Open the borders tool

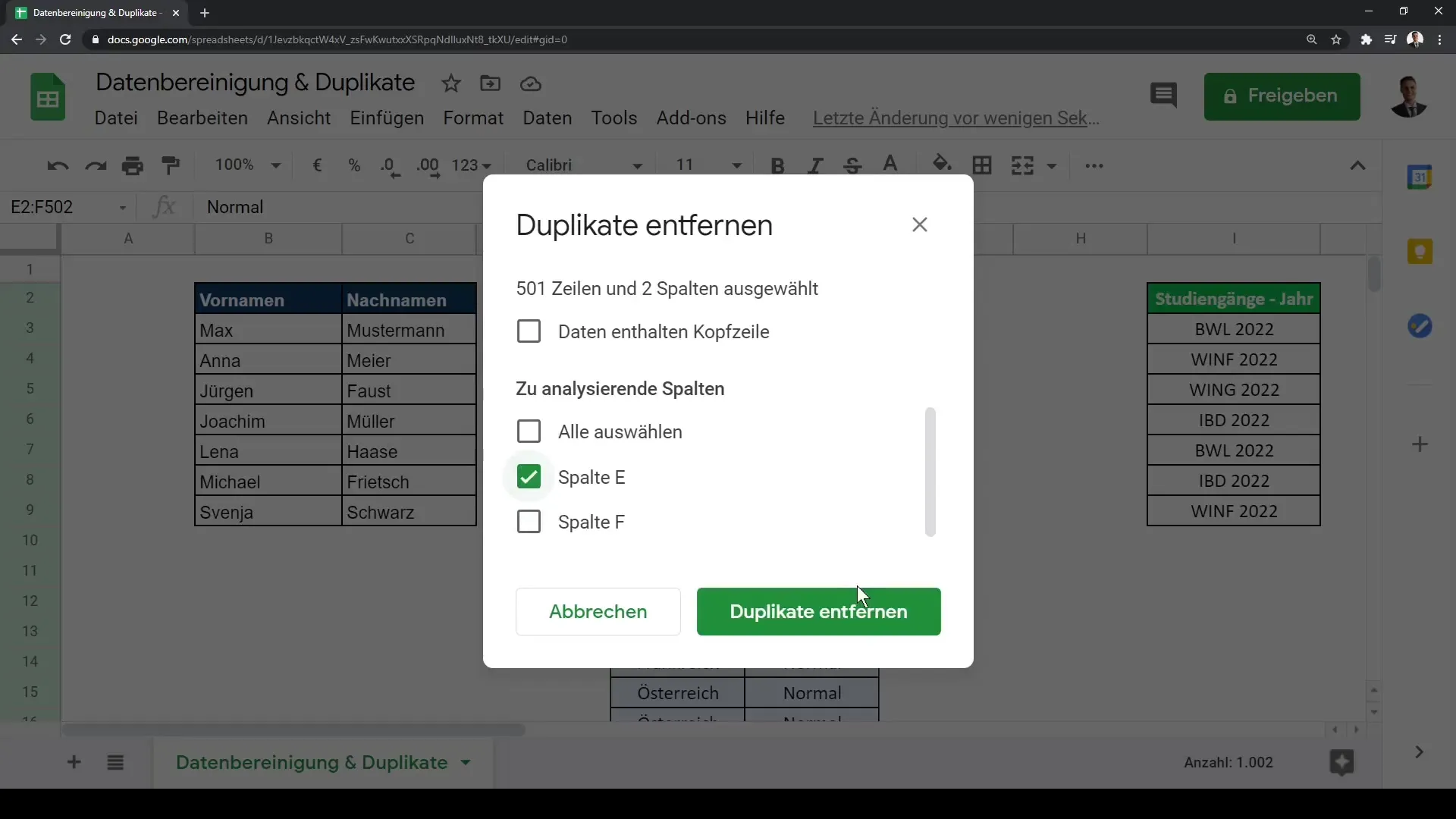pos(982,165)
